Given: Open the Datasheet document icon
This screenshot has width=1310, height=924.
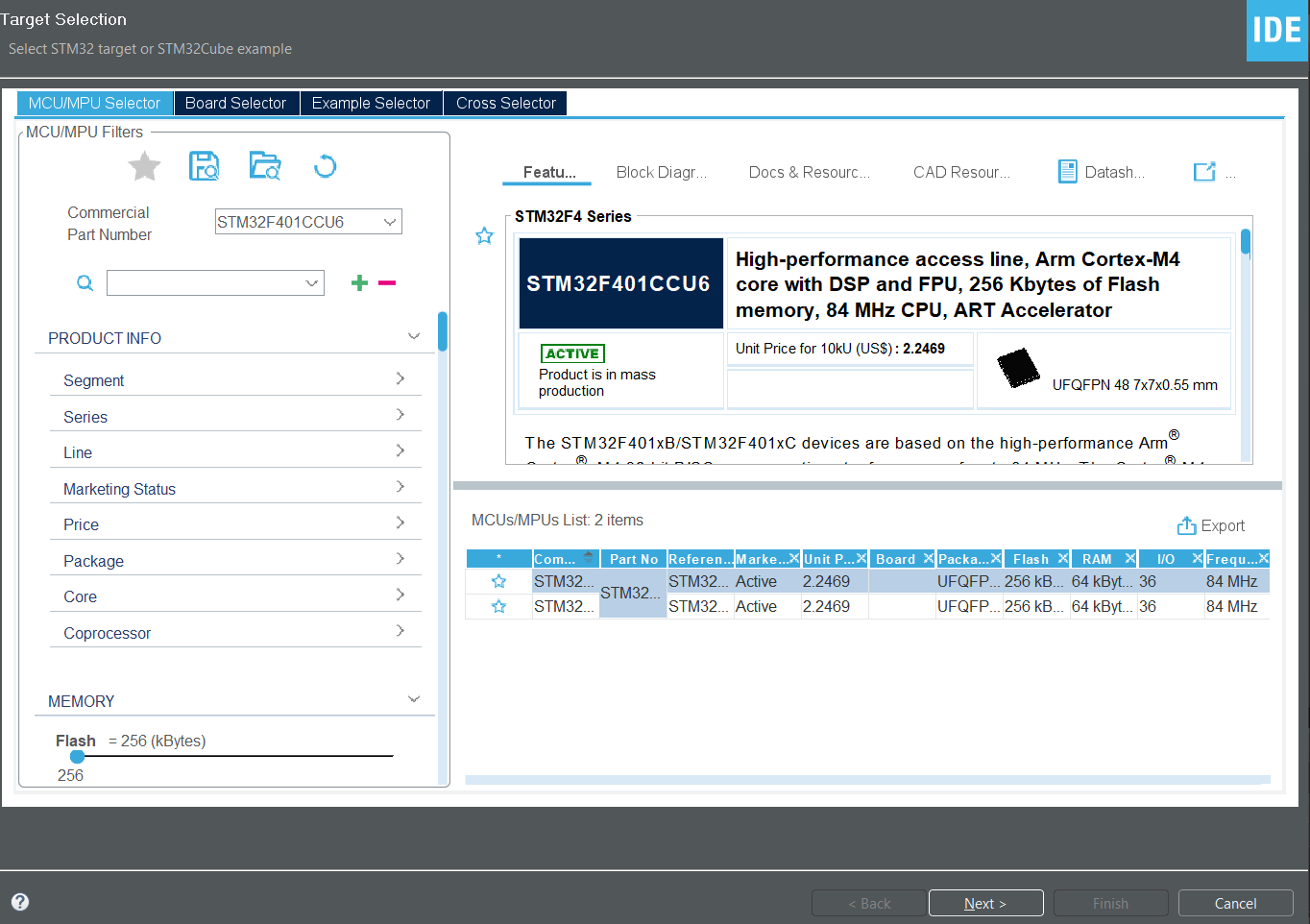Looking at the screenshot, I should click(1067, 172).
